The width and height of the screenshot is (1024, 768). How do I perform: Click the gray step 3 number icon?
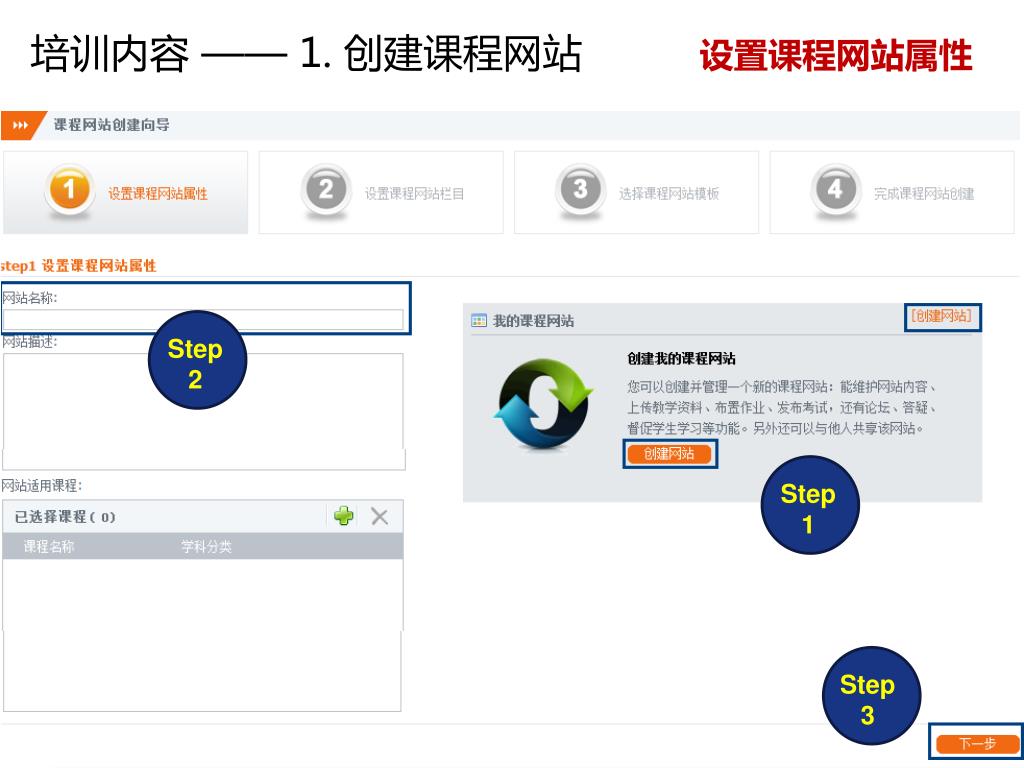point(580,190)
